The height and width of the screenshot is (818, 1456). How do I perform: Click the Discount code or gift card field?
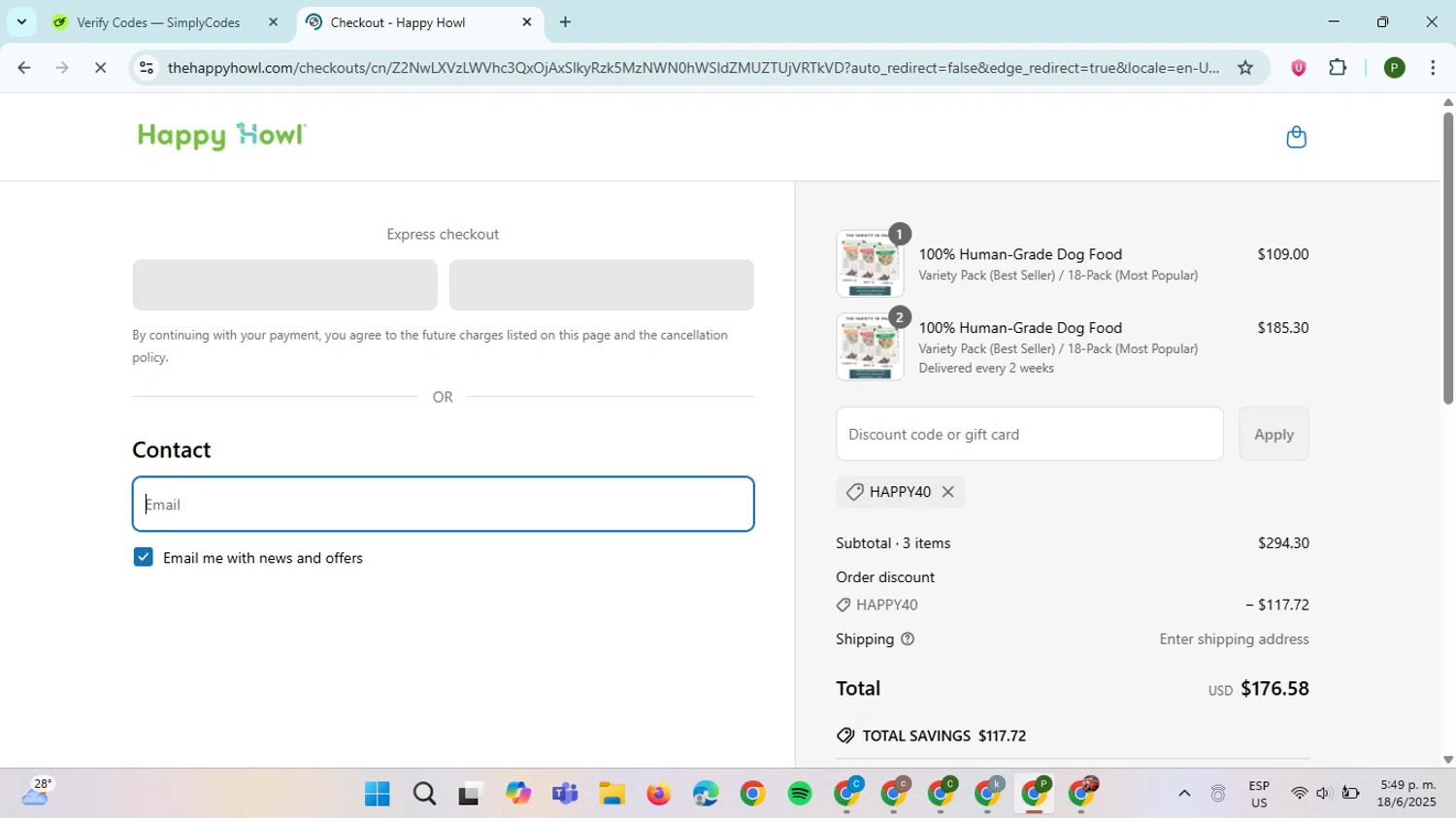point(1030,434)
